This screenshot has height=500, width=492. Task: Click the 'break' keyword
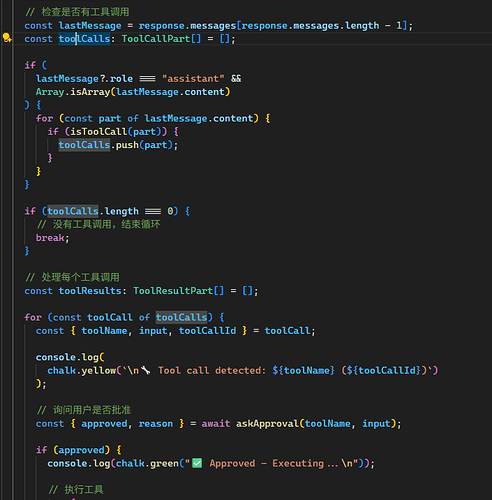tap(50, 238)
